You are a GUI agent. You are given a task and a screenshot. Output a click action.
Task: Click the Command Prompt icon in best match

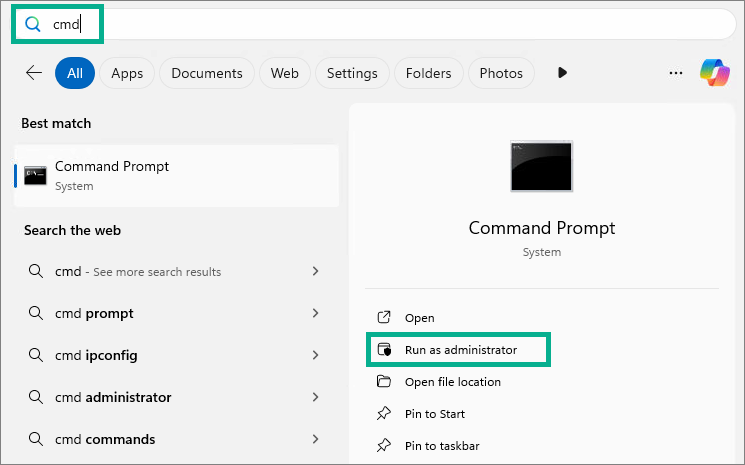(35, 176)
